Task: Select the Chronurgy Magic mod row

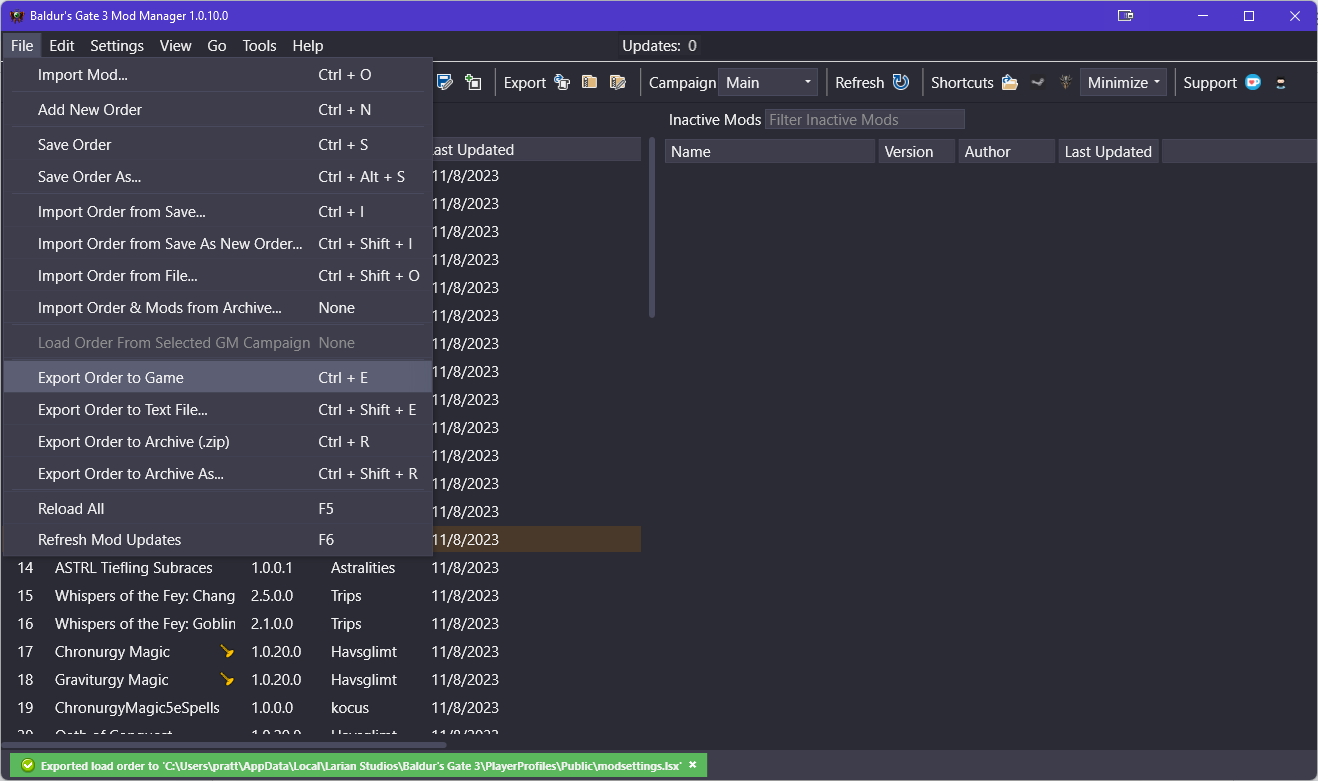Action: pyautogui.click(x=323, y=652)
